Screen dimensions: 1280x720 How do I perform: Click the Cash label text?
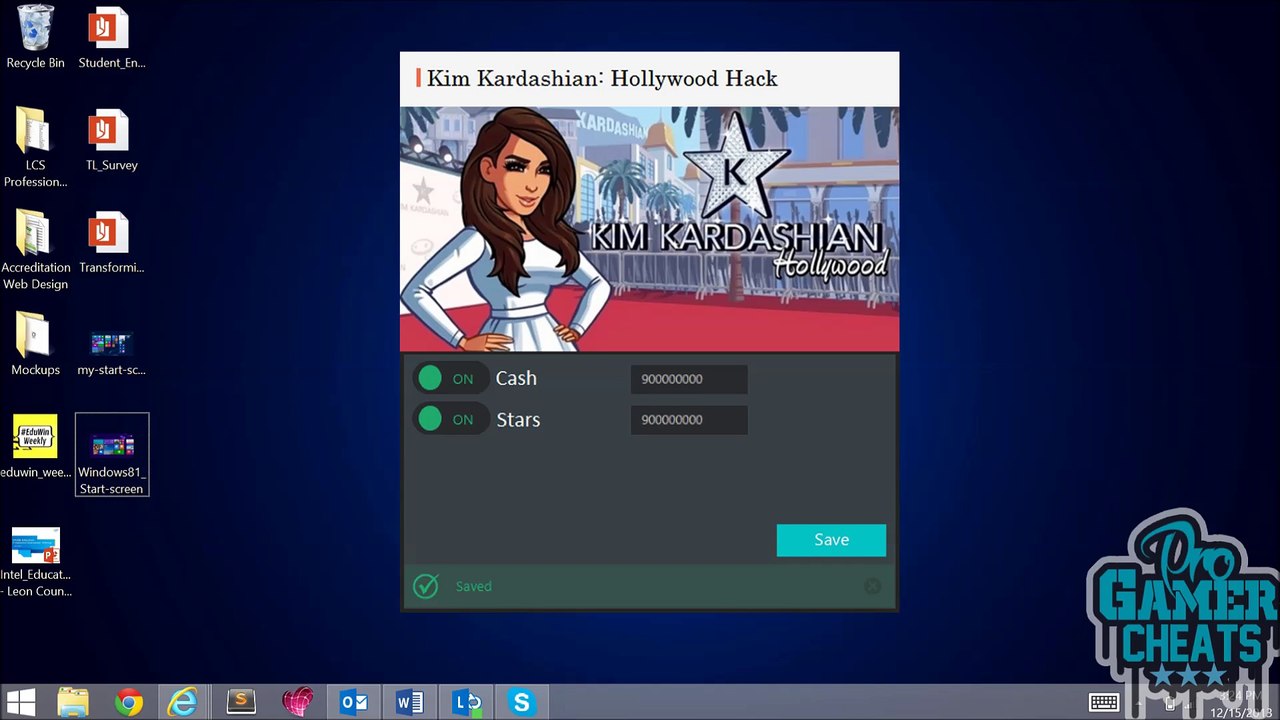coord(516,378)
